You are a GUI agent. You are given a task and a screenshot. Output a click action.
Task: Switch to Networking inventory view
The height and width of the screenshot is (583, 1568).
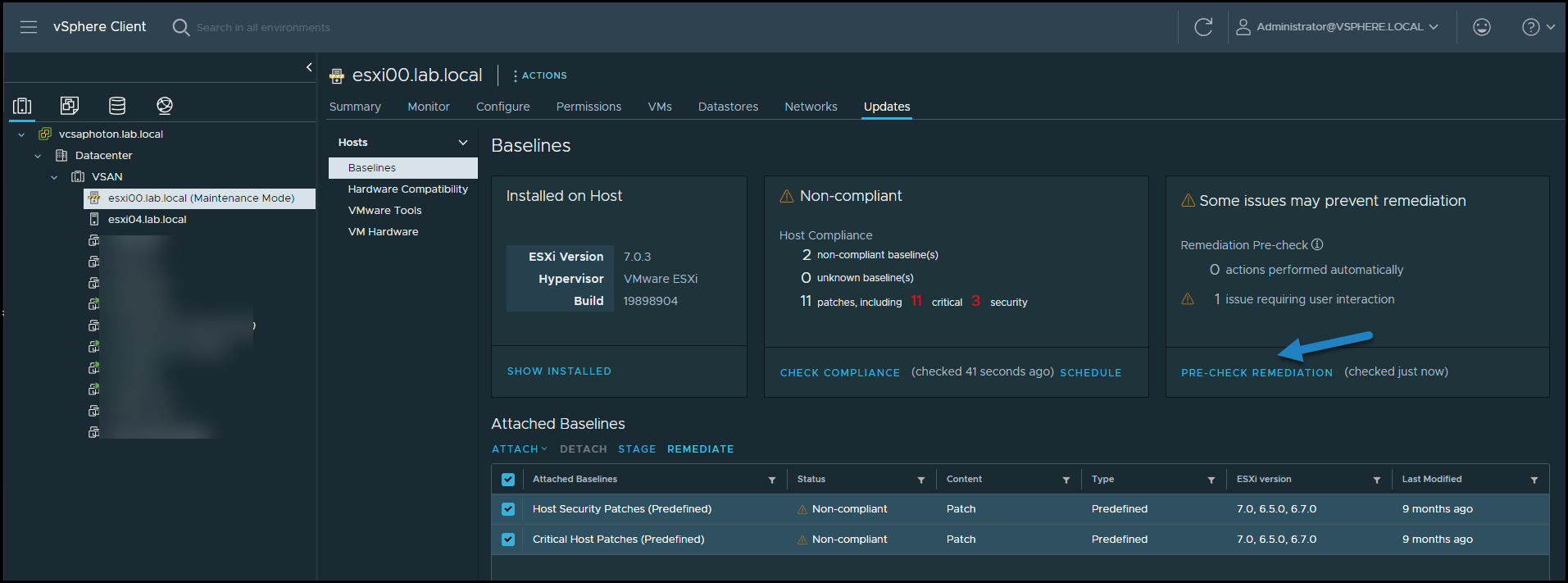[x=165, y=105]
